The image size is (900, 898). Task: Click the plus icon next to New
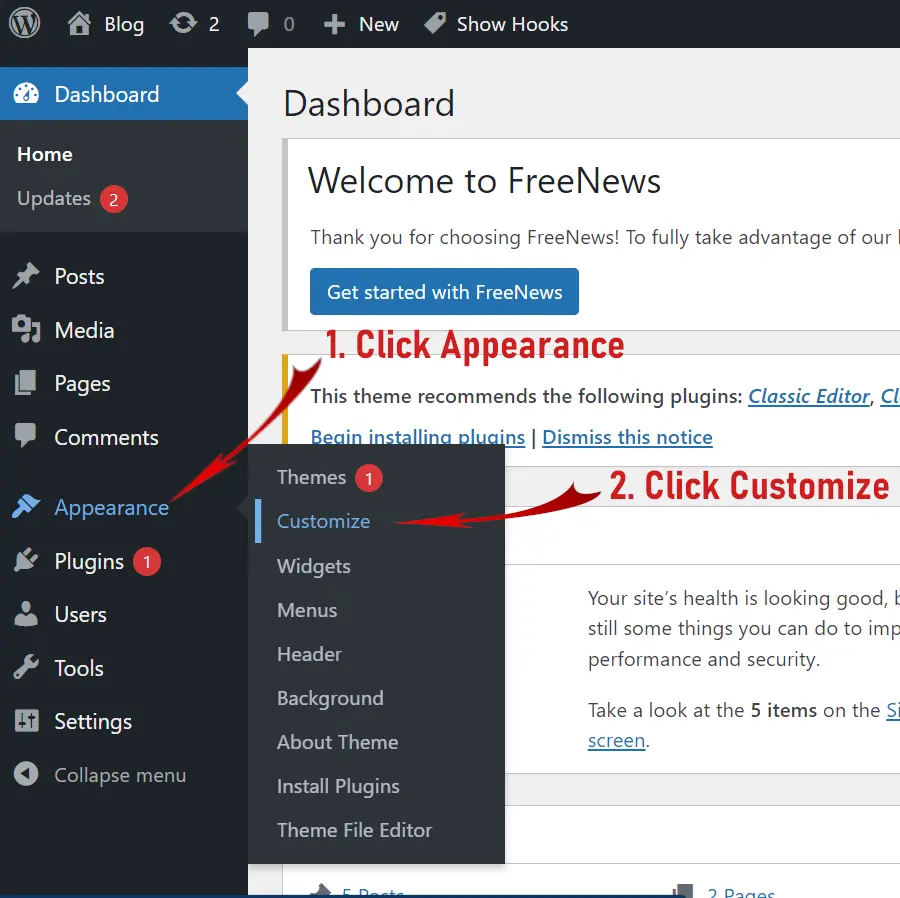[334, 24]
